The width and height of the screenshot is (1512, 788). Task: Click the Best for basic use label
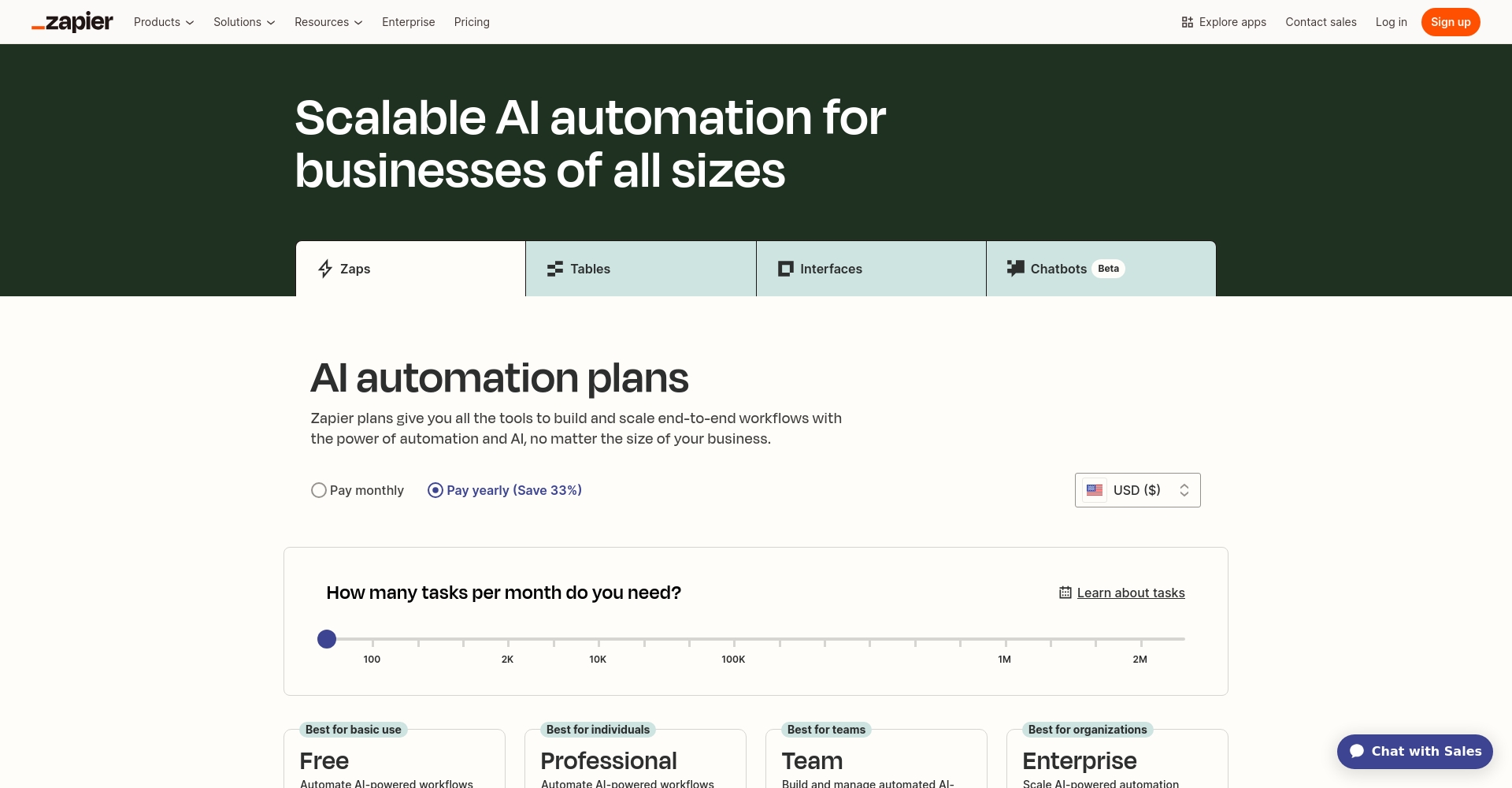tap(354, 730)
